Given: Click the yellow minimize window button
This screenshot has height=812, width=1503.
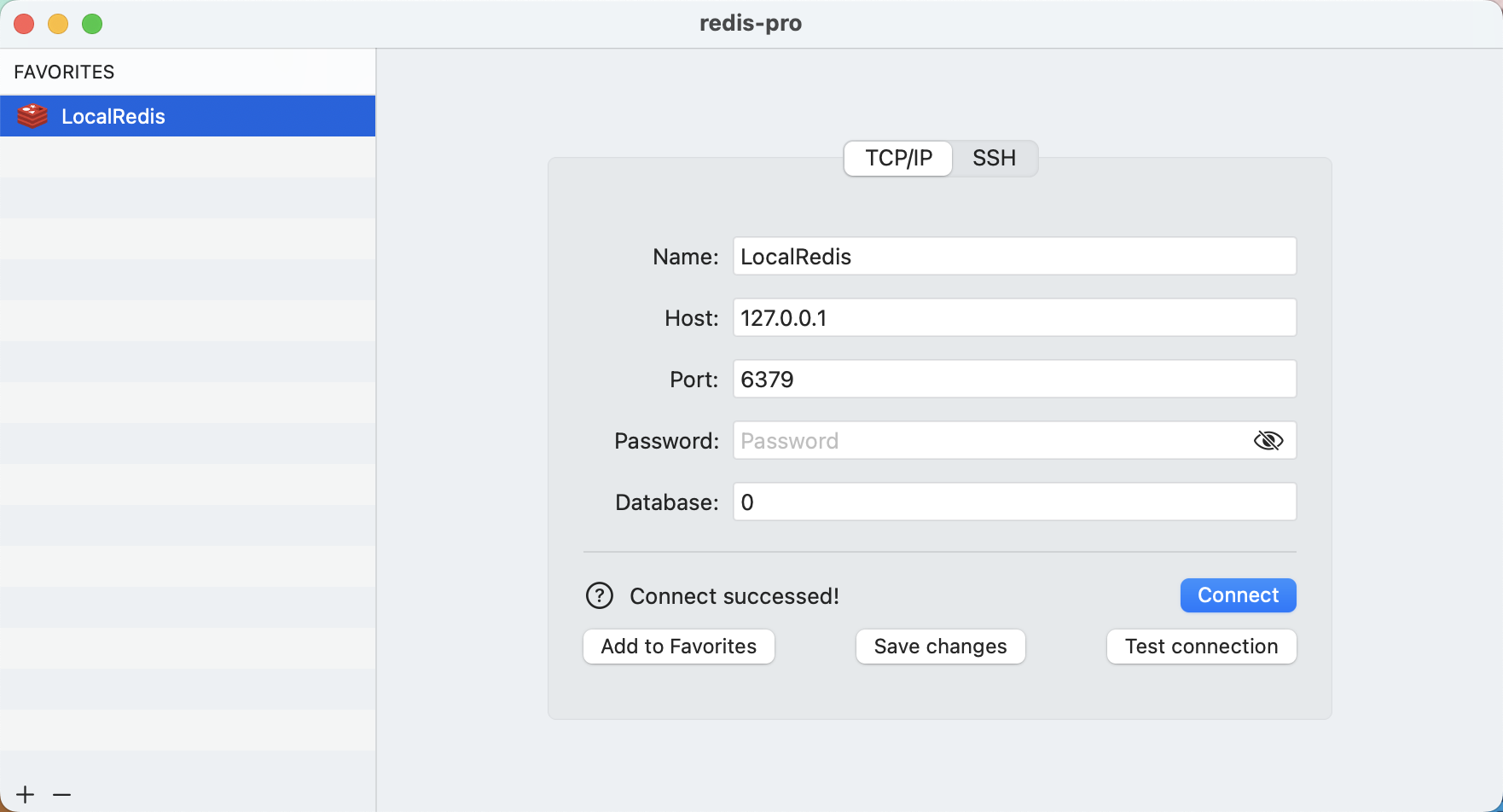Looking at the screenshot, I should click(x=58, y=24).
